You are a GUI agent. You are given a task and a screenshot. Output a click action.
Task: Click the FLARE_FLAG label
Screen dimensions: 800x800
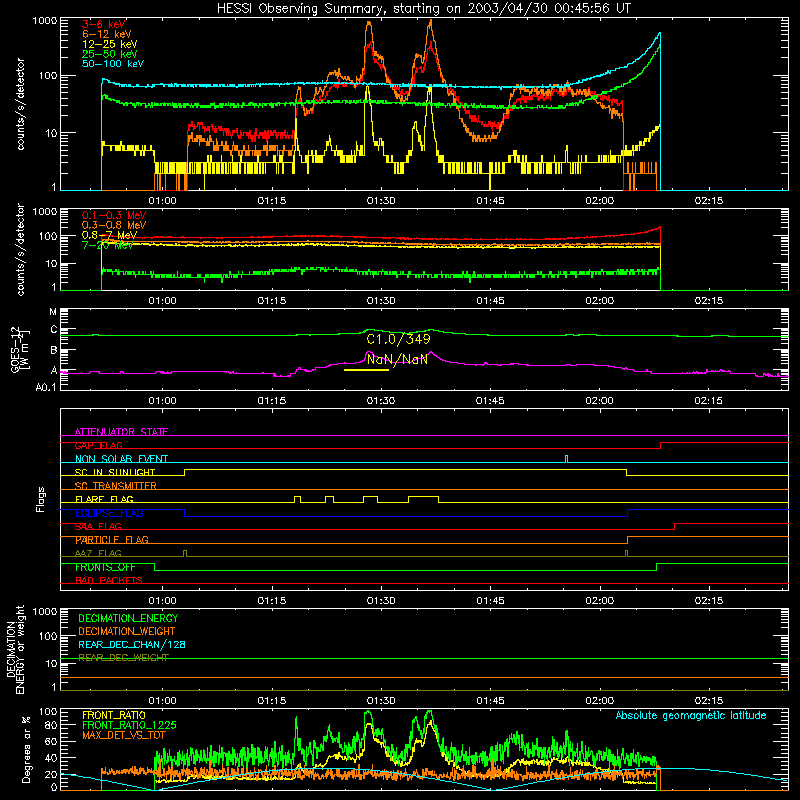(104, 499)
